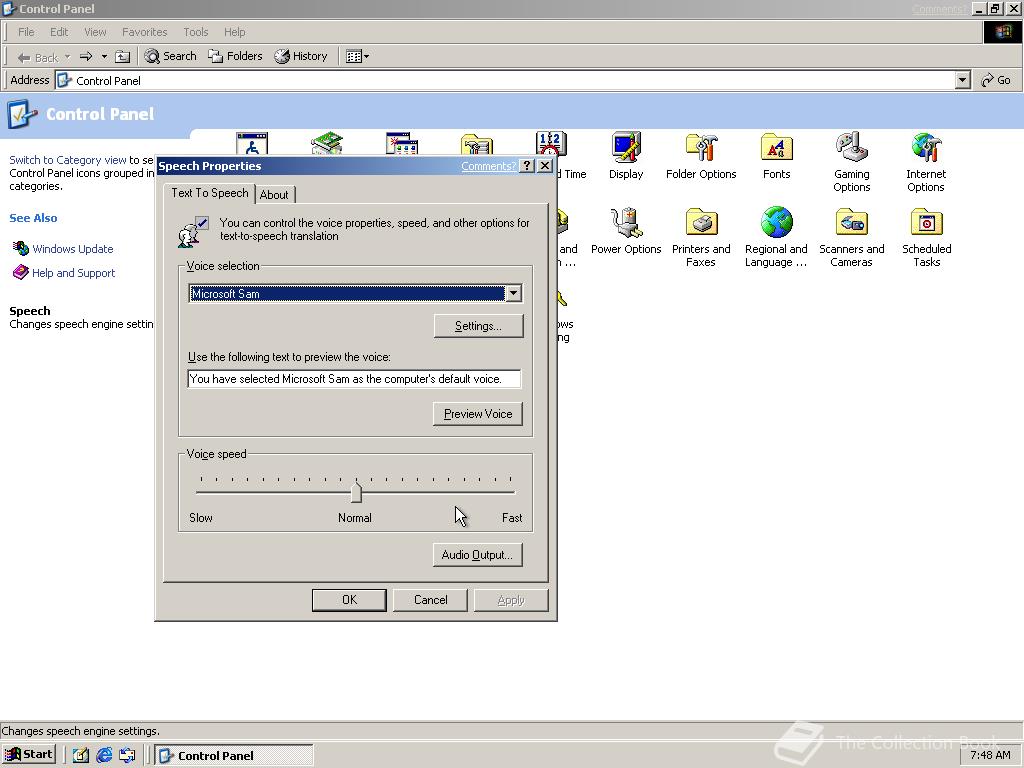
Task: Click the 7:48 AM system clock
Action: (990, 756)
